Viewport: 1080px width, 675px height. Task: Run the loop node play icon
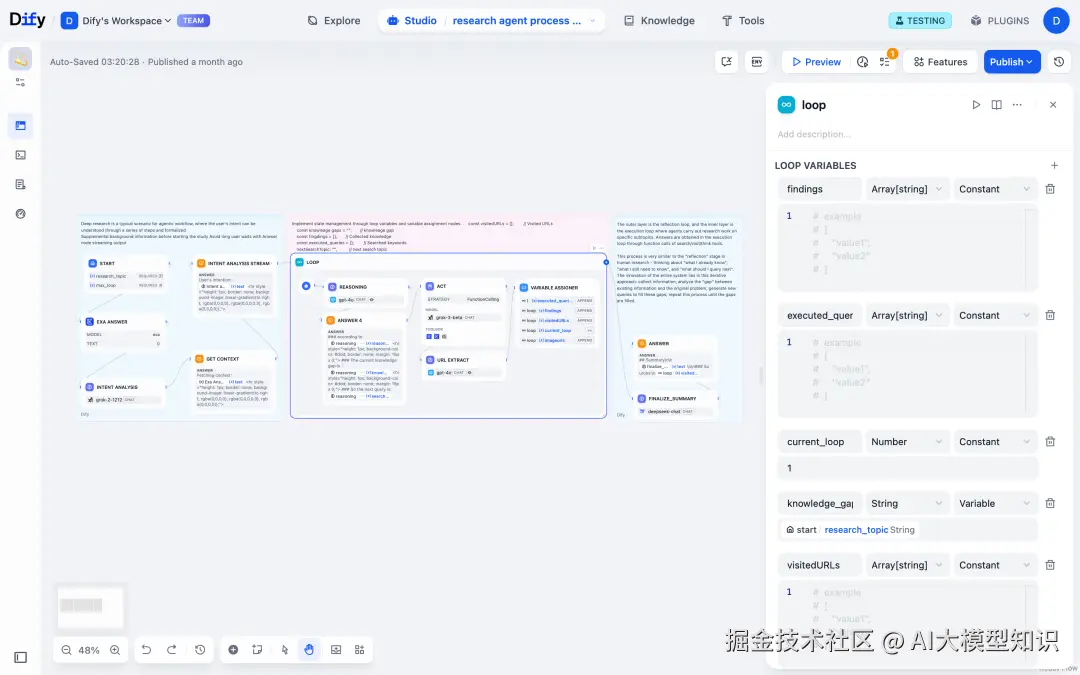pyautogui.click(x=976, y=105)
